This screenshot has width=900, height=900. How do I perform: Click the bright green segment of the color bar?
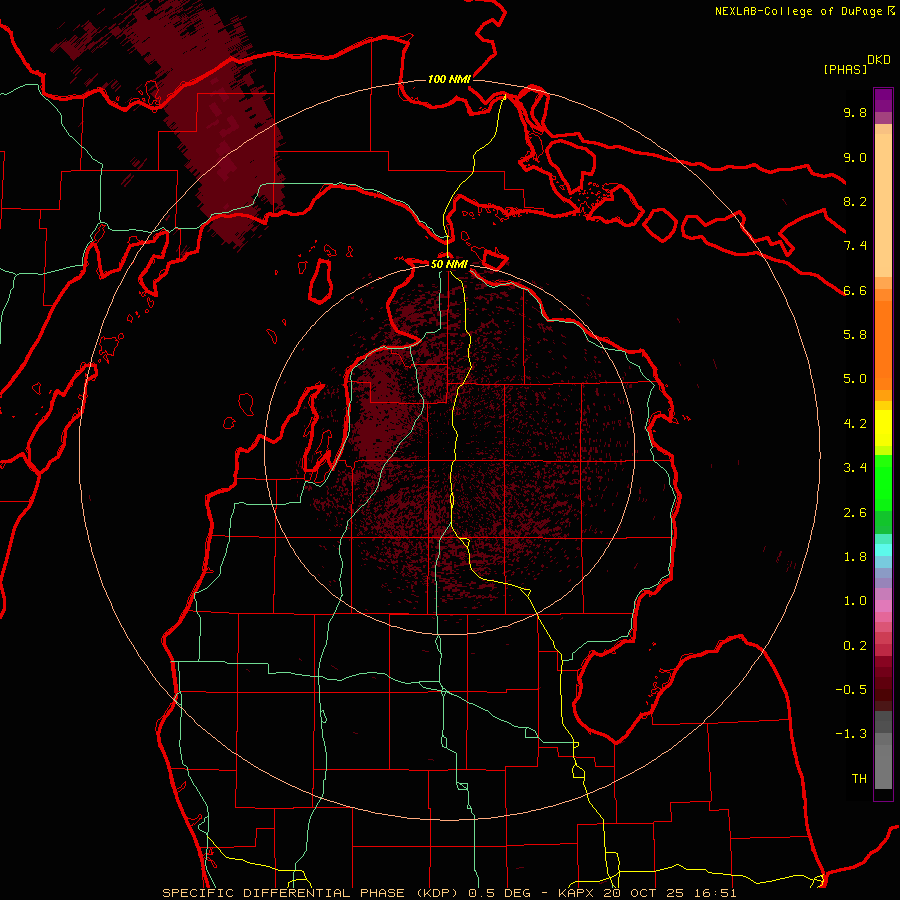click(883, 483)
